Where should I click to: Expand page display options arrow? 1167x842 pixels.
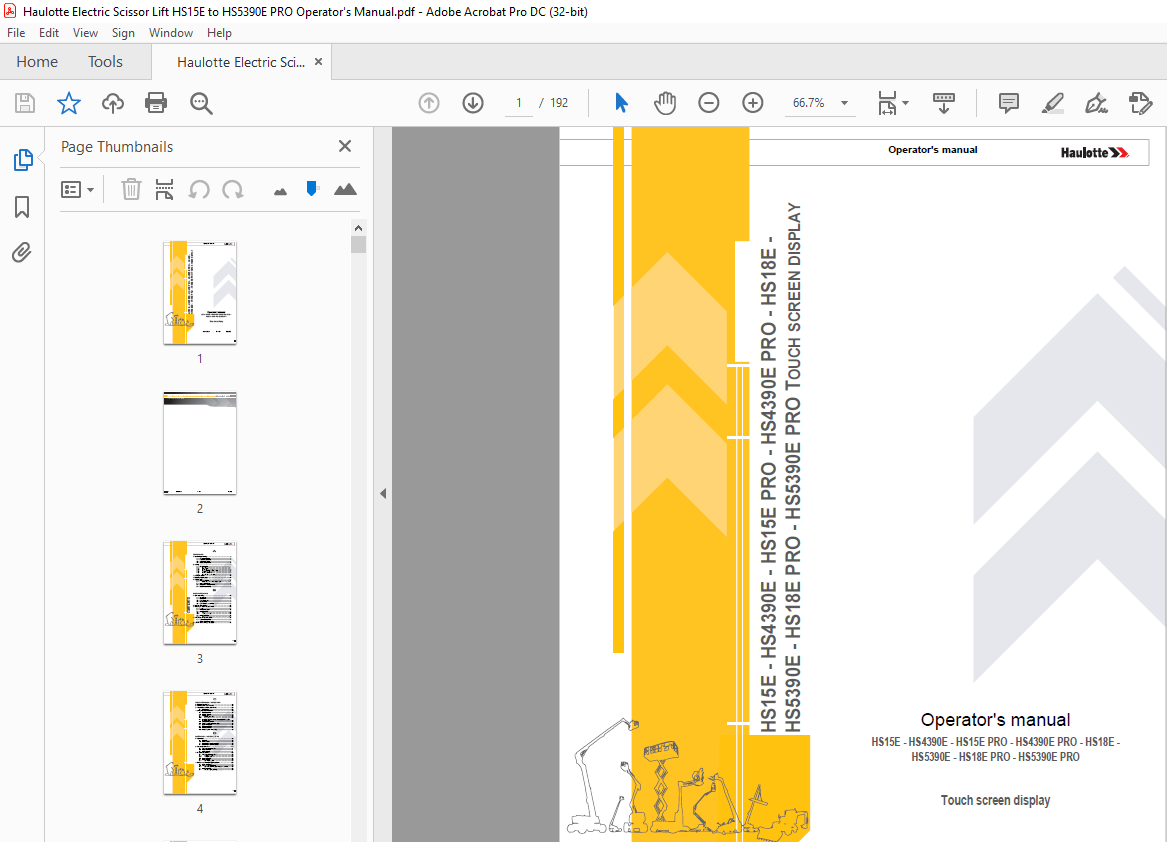pos(905,103)
